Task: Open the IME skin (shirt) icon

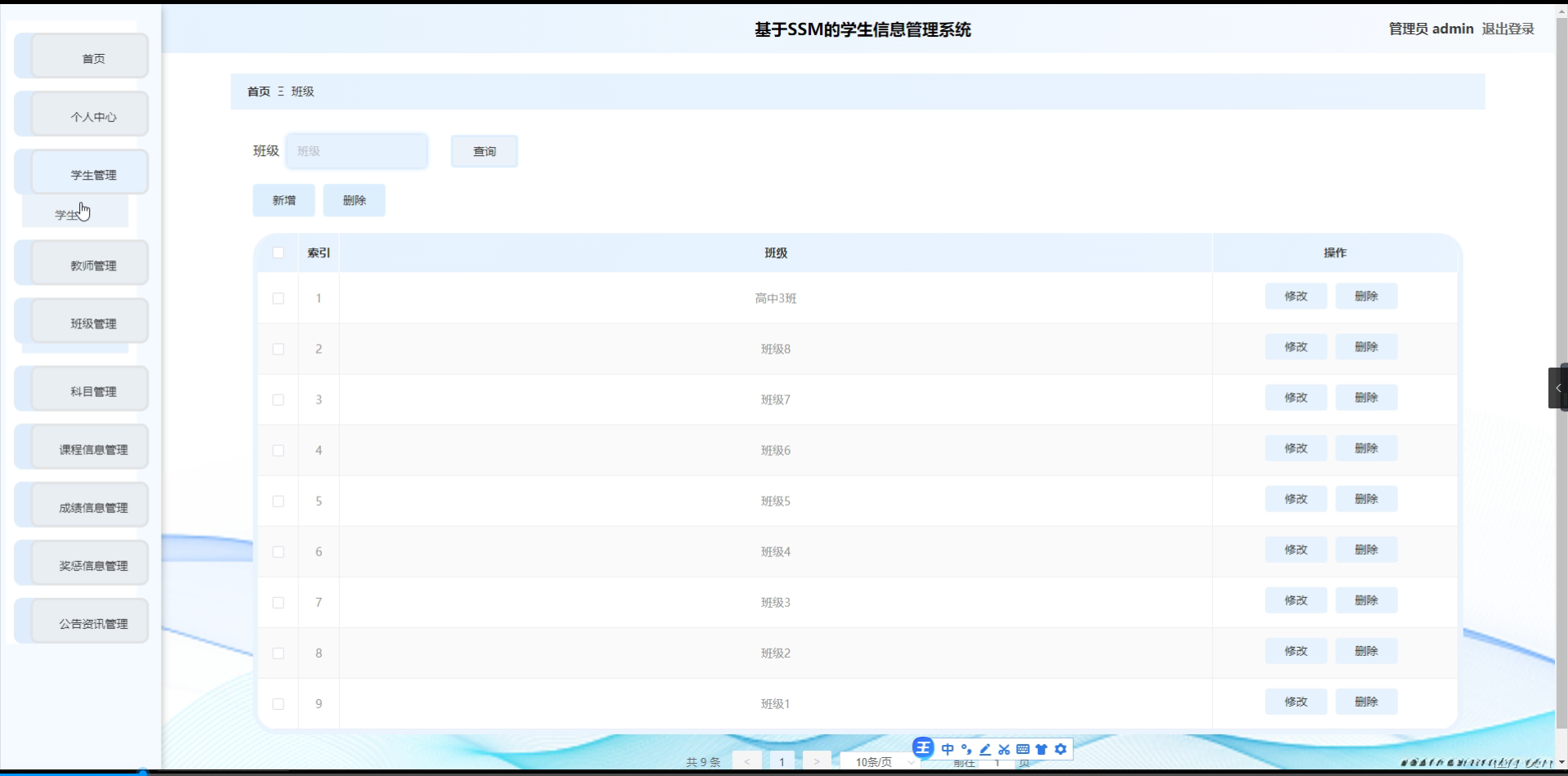Action: click(1041, 749)
